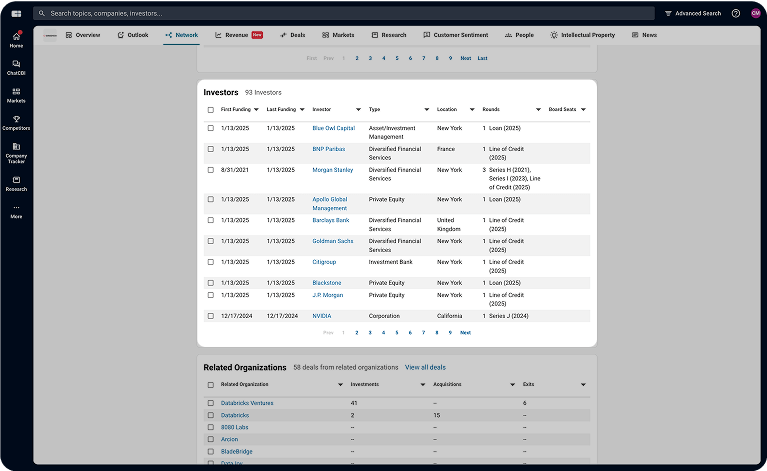The height and width of the screenshot is (471, 767).
Task: Open the Research sidebar icon
Action: coord(16,183)
